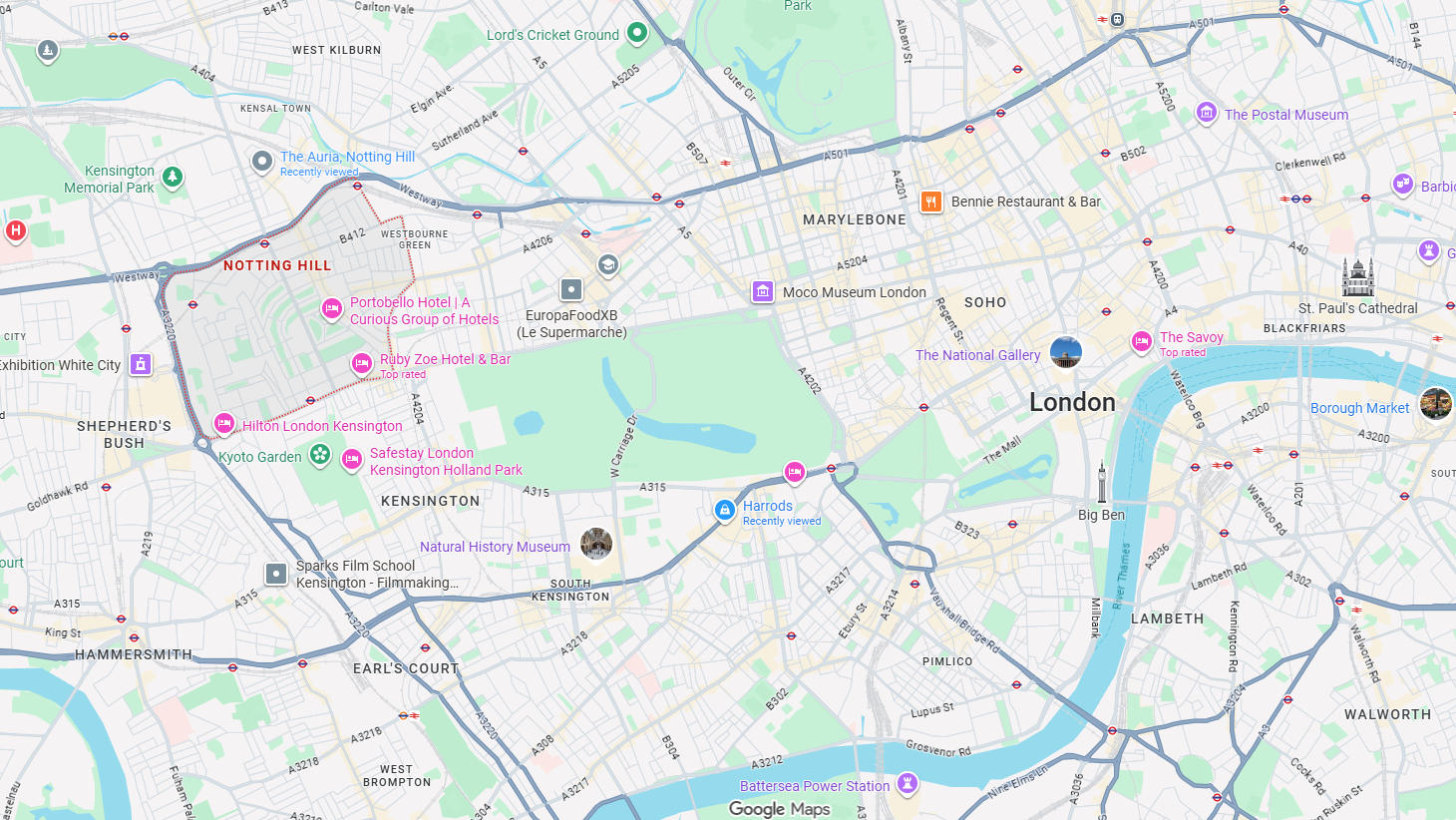
Task: Click the National Gallery photo thumbnail
Action: [x=1066, y=352]
